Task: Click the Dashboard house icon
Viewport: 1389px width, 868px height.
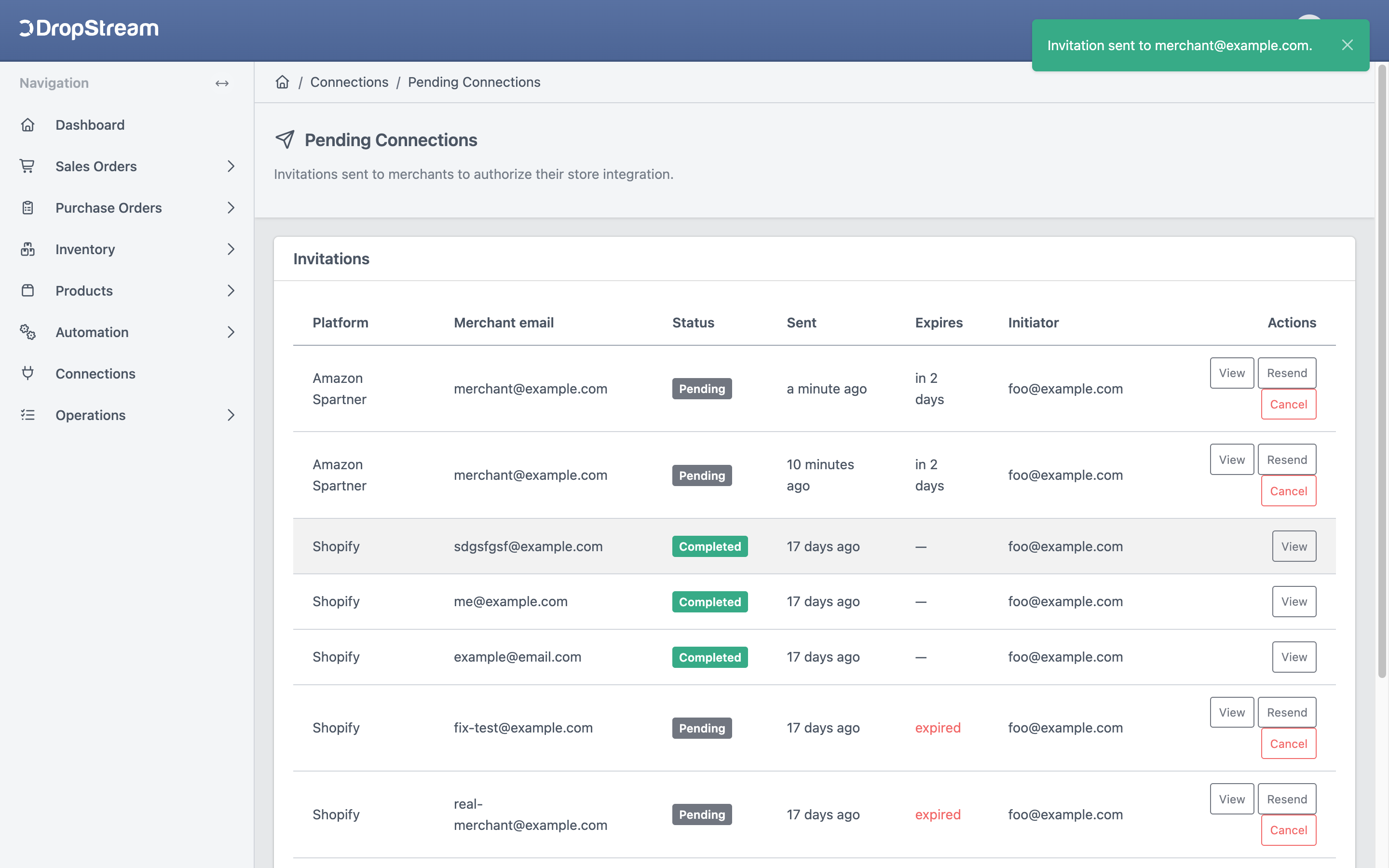Action: coord(27,124)
